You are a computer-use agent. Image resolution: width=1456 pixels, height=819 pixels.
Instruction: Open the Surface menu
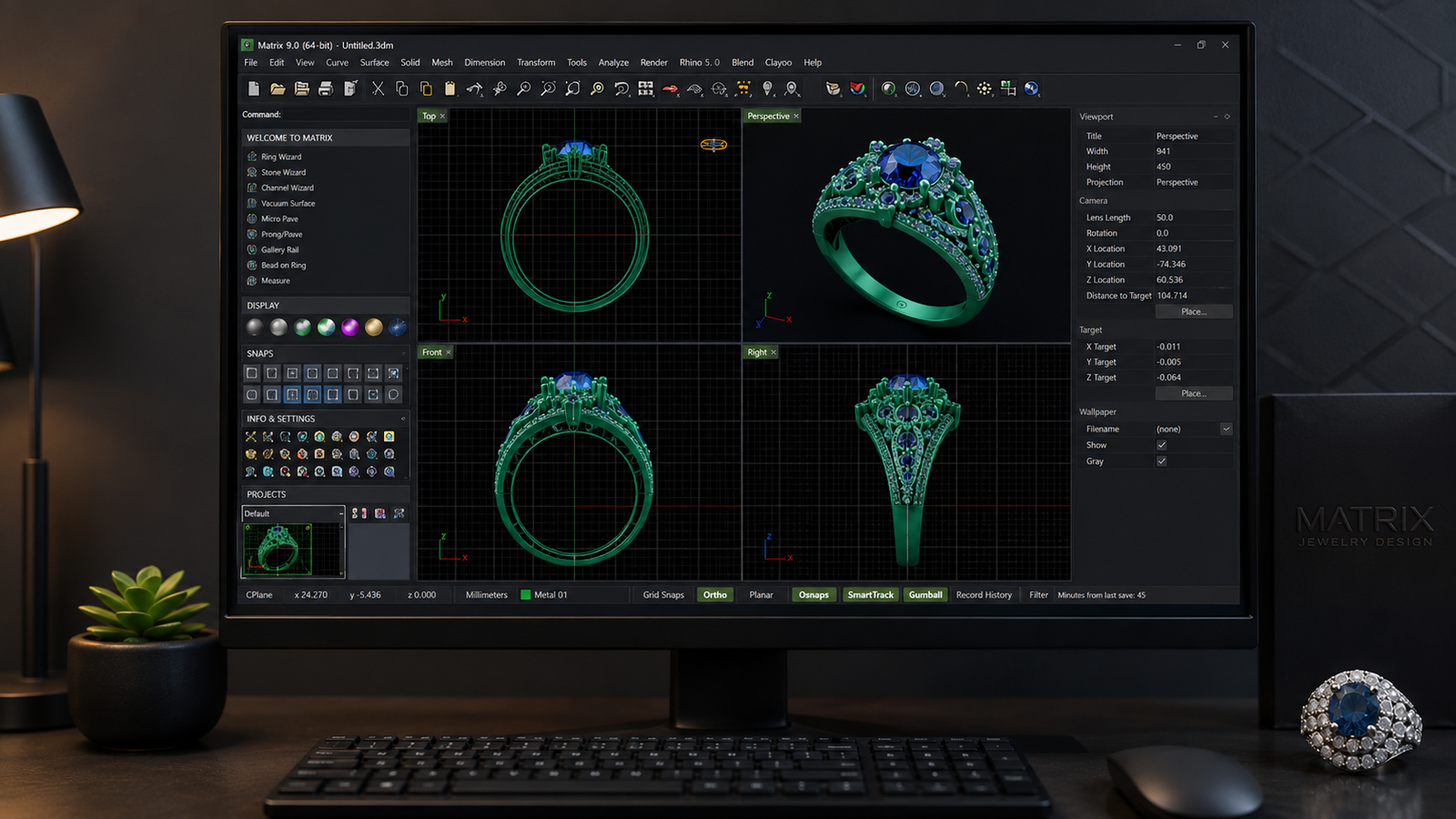[x=374, y=63]
